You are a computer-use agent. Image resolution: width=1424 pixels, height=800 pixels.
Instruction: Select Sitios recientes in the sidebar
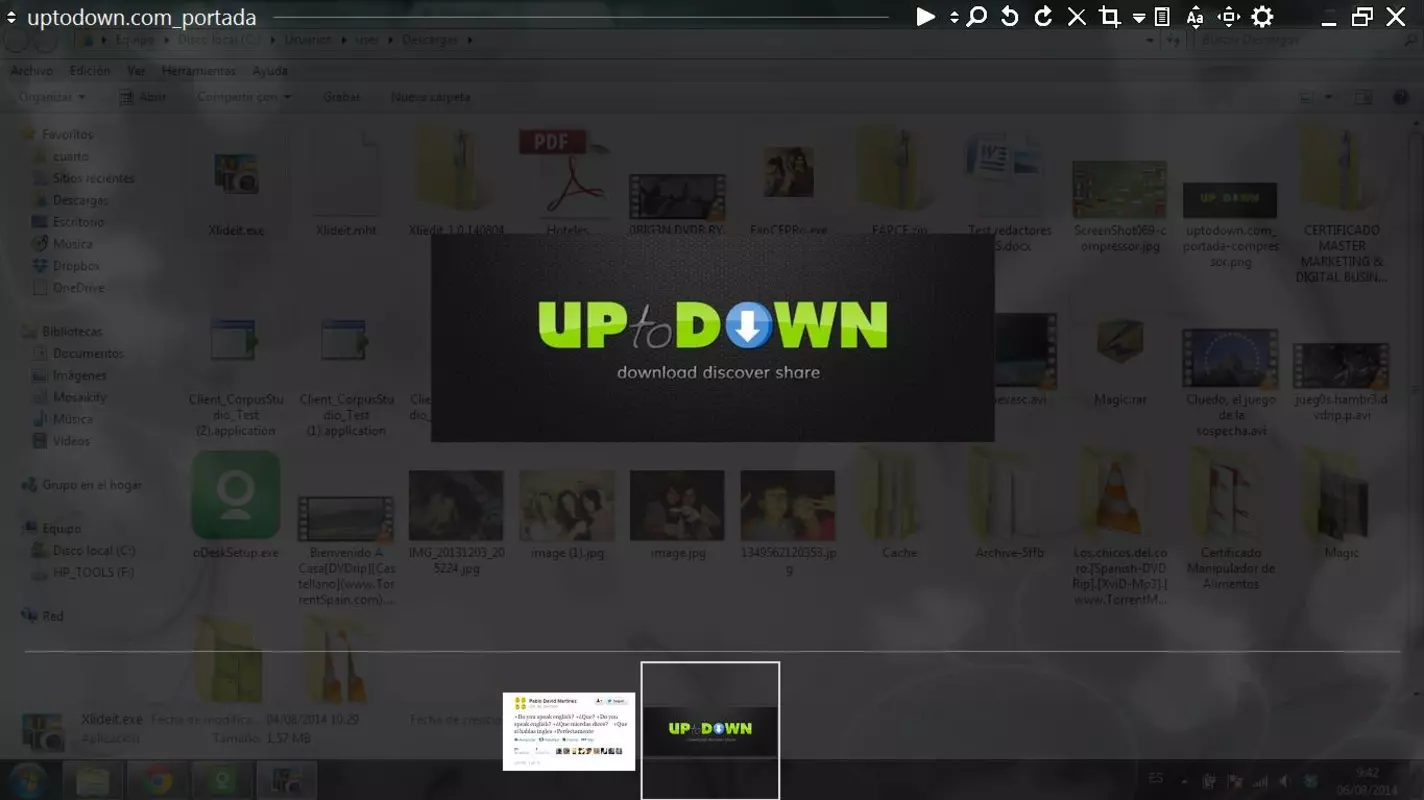[93, 178]
